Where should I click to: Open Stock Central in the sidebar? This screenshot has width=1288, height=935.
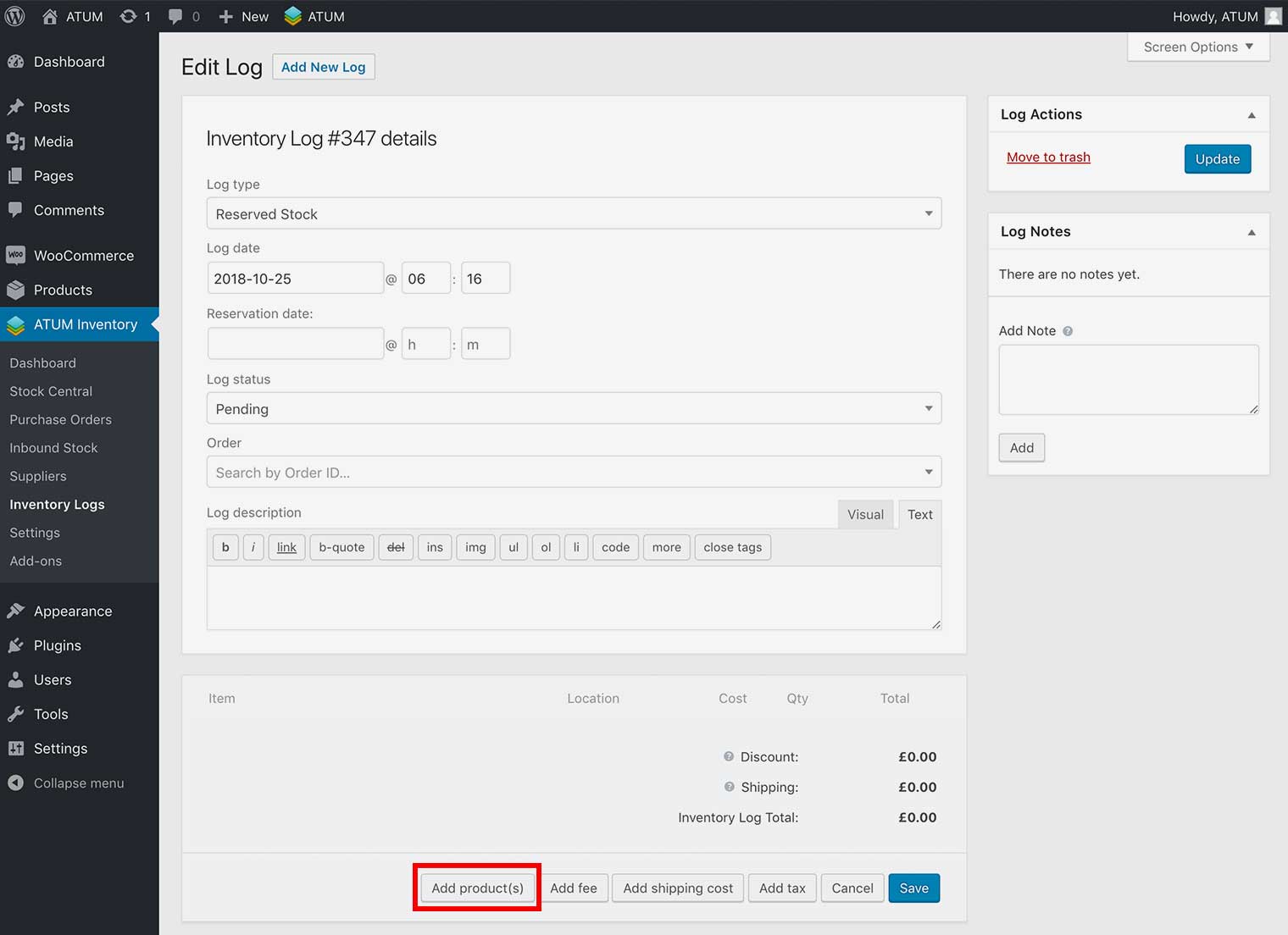pyautogui.click(x=51, y=391)
